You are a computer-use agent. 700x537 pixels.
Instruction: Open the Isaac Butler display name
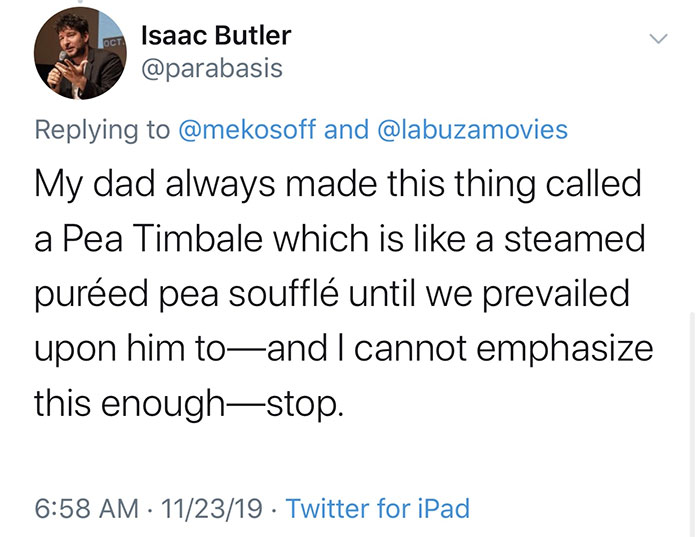(x=216, y=36)
